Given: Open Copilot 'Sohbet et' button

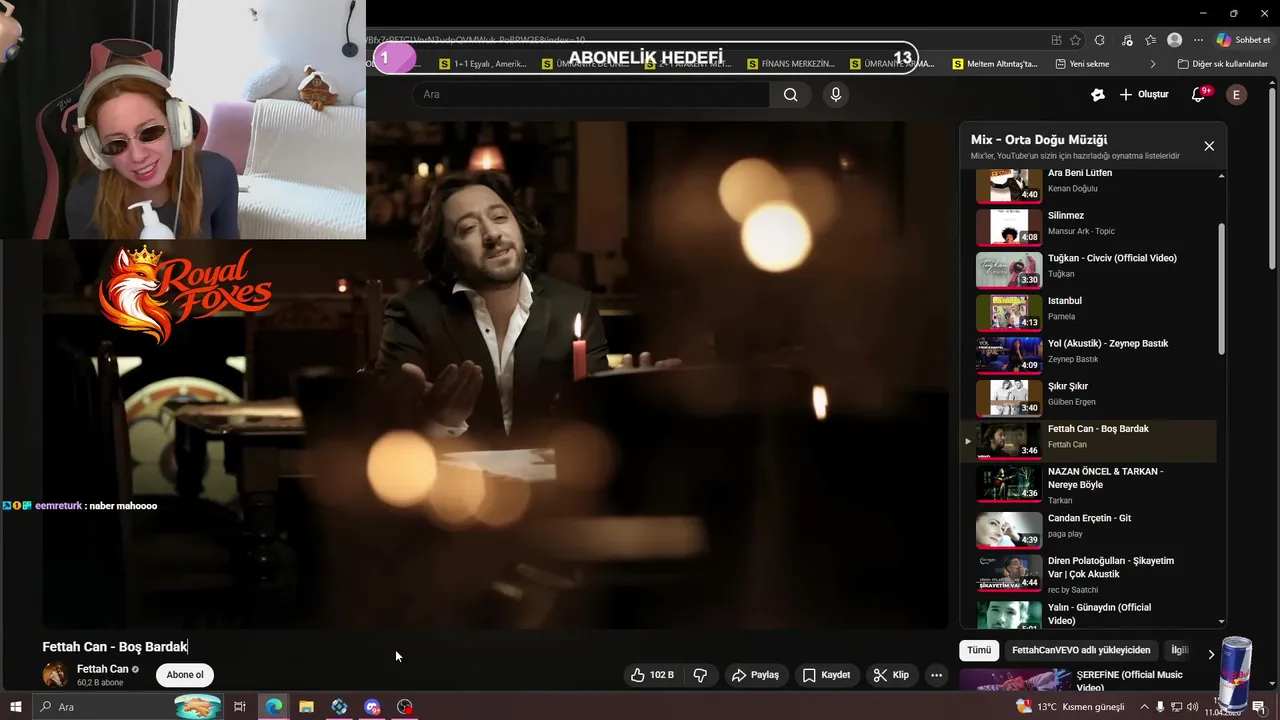Looking at the screenshot, I should tap(1243, 40).
